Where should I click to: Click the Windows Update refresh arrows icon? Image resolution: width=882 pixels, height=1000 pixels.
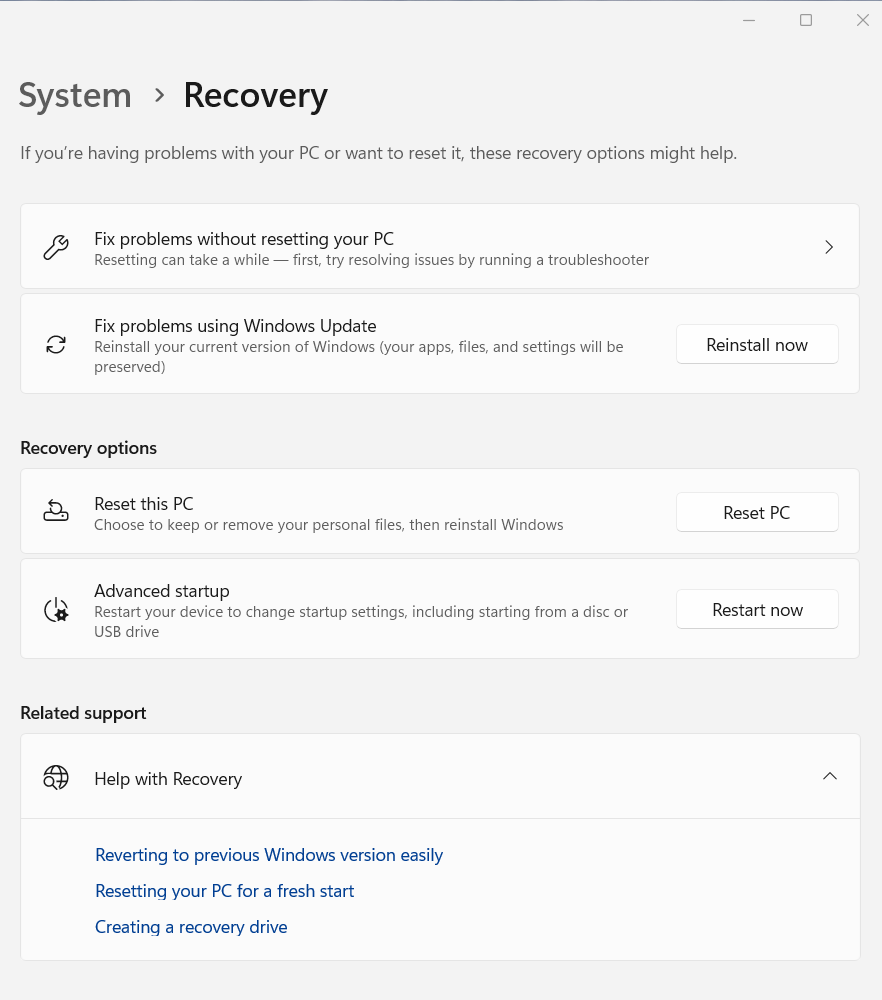click(56, 345)
